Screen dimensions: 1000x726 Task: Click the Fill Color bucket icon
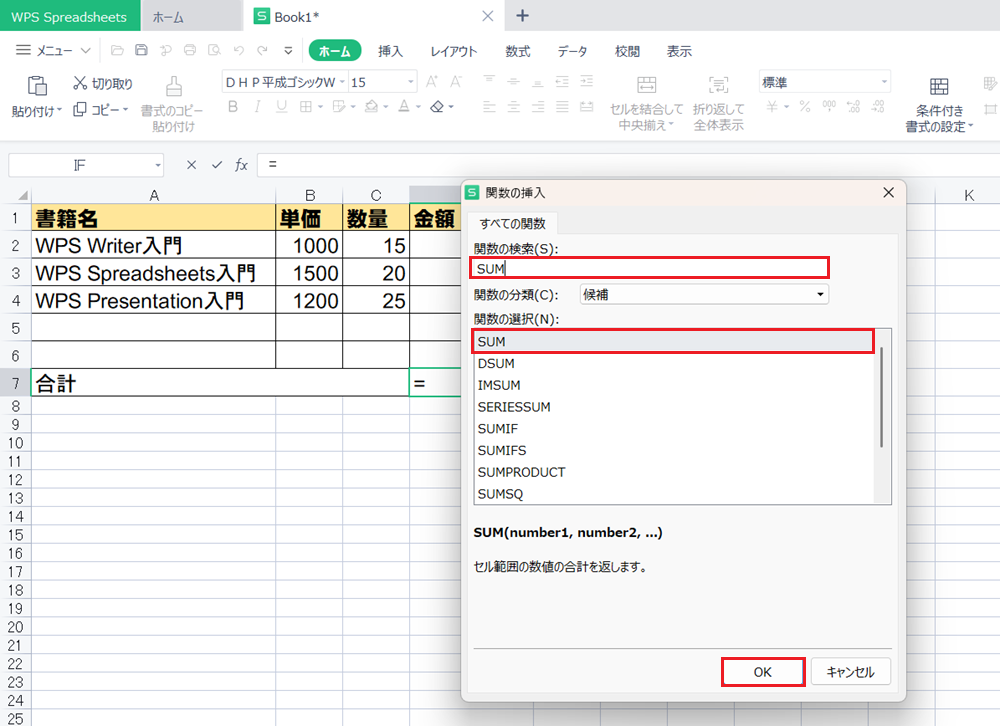(x=371, y=107)
